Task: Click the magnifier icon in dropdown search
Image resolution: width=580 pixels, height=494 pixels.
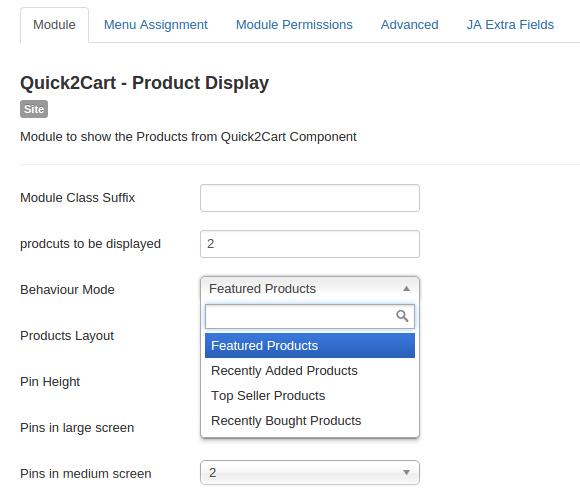Action: [402, 316]
